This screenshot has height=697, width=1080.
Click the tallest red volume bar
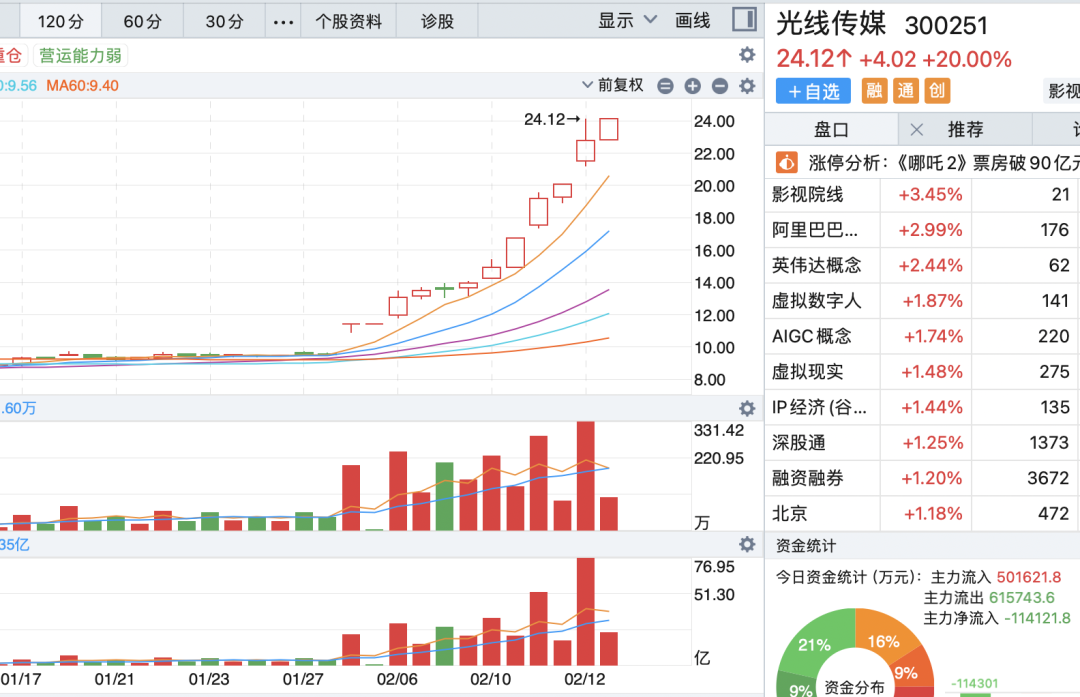[x=585, y=476]
